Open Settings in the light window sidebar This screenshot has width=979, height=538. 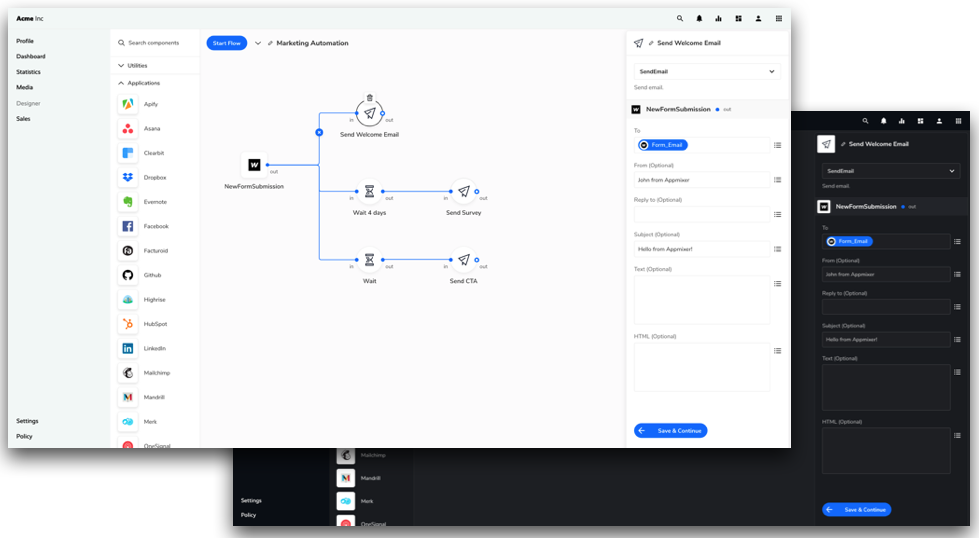coord(27,421)
